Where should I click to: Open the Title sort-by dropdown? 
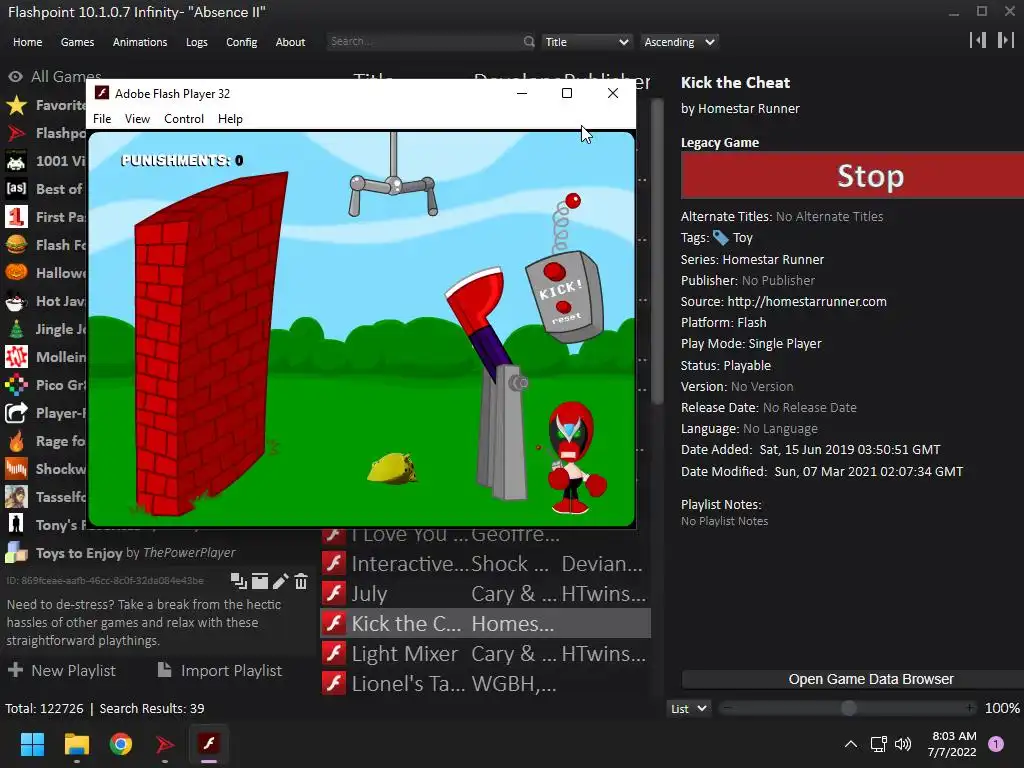coord(586,42)
